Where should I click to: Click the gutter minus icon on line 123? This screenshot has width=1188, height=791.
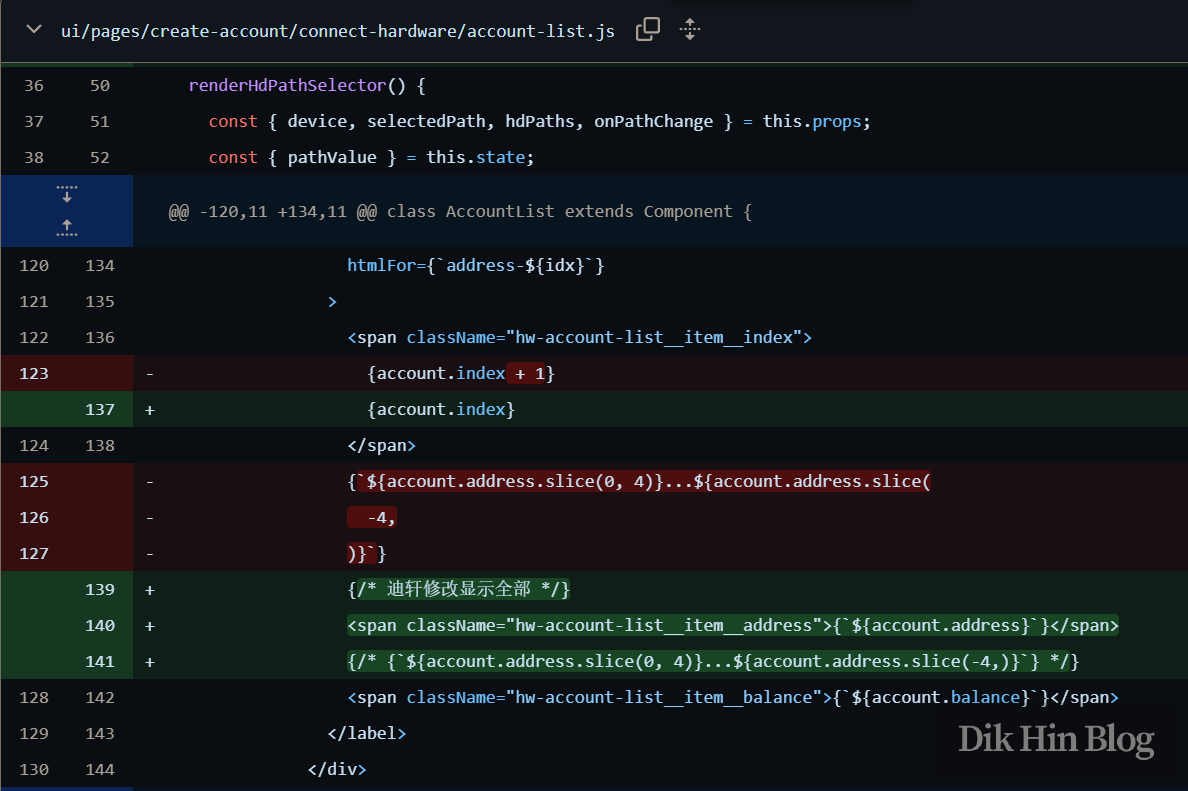(x=148, y=373)
